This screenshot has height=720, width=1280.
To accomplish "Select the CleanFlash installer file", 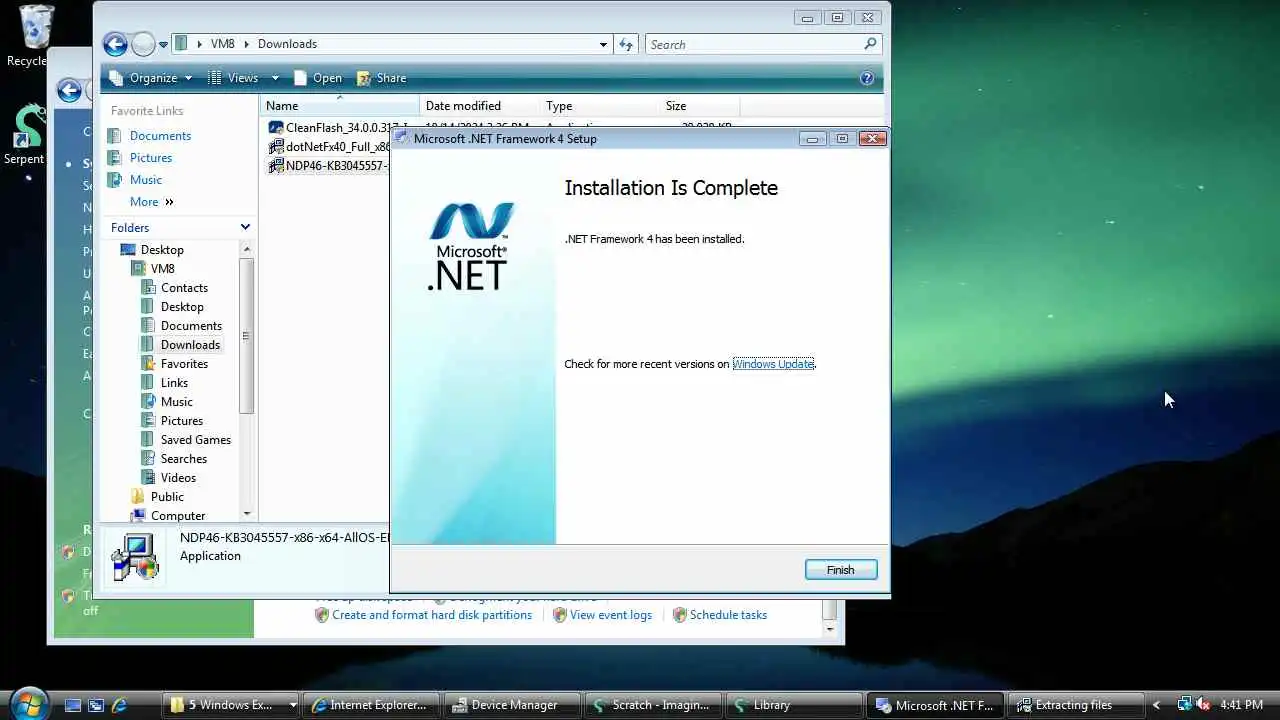I will [337, 128].
